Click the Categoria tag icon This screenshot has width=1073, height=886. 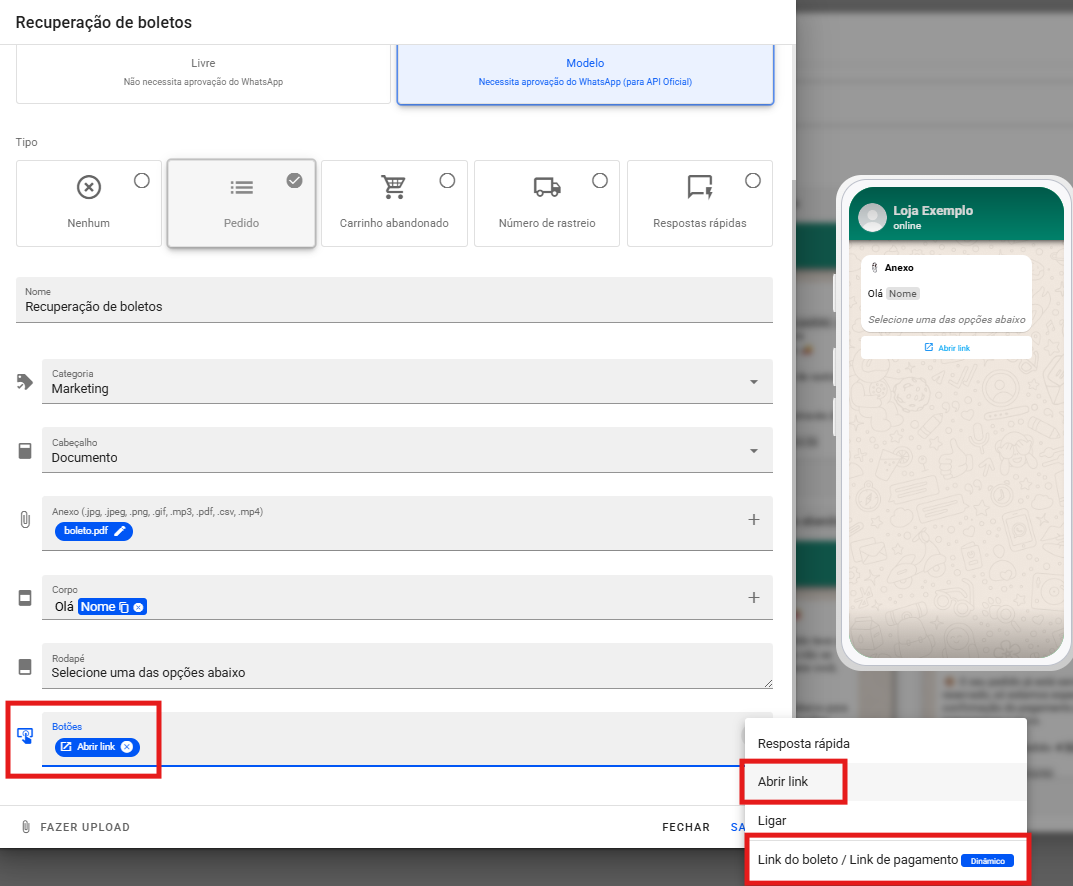pyautogui.click(x=25, y=382)
